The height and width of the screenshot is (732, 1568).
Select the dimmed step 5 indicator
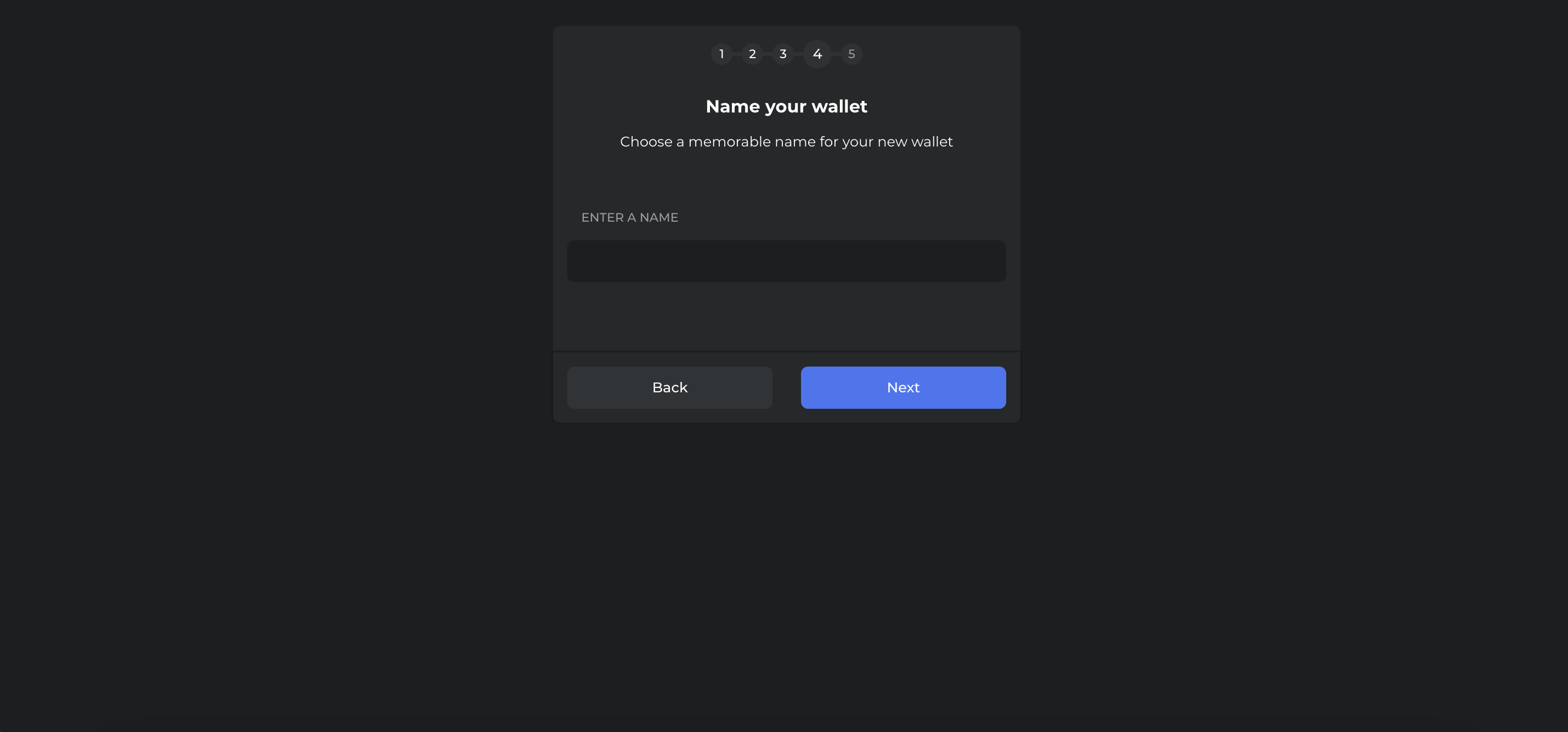851,54
